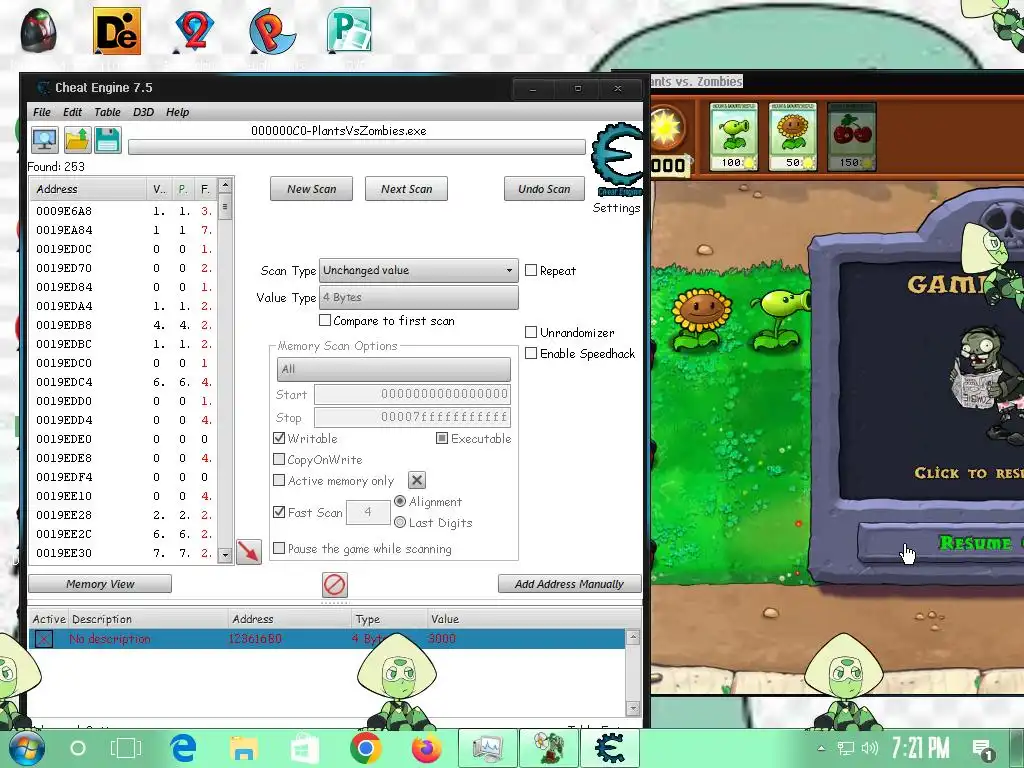Click the Stop address input field

412,417
